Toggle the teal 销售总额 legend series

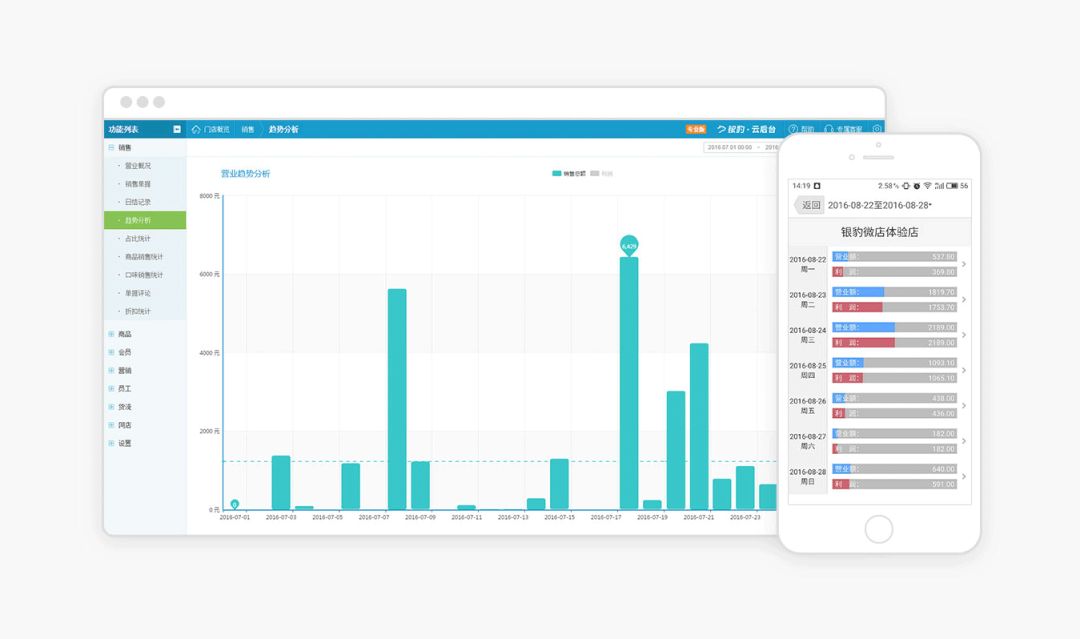coord(568,174)
